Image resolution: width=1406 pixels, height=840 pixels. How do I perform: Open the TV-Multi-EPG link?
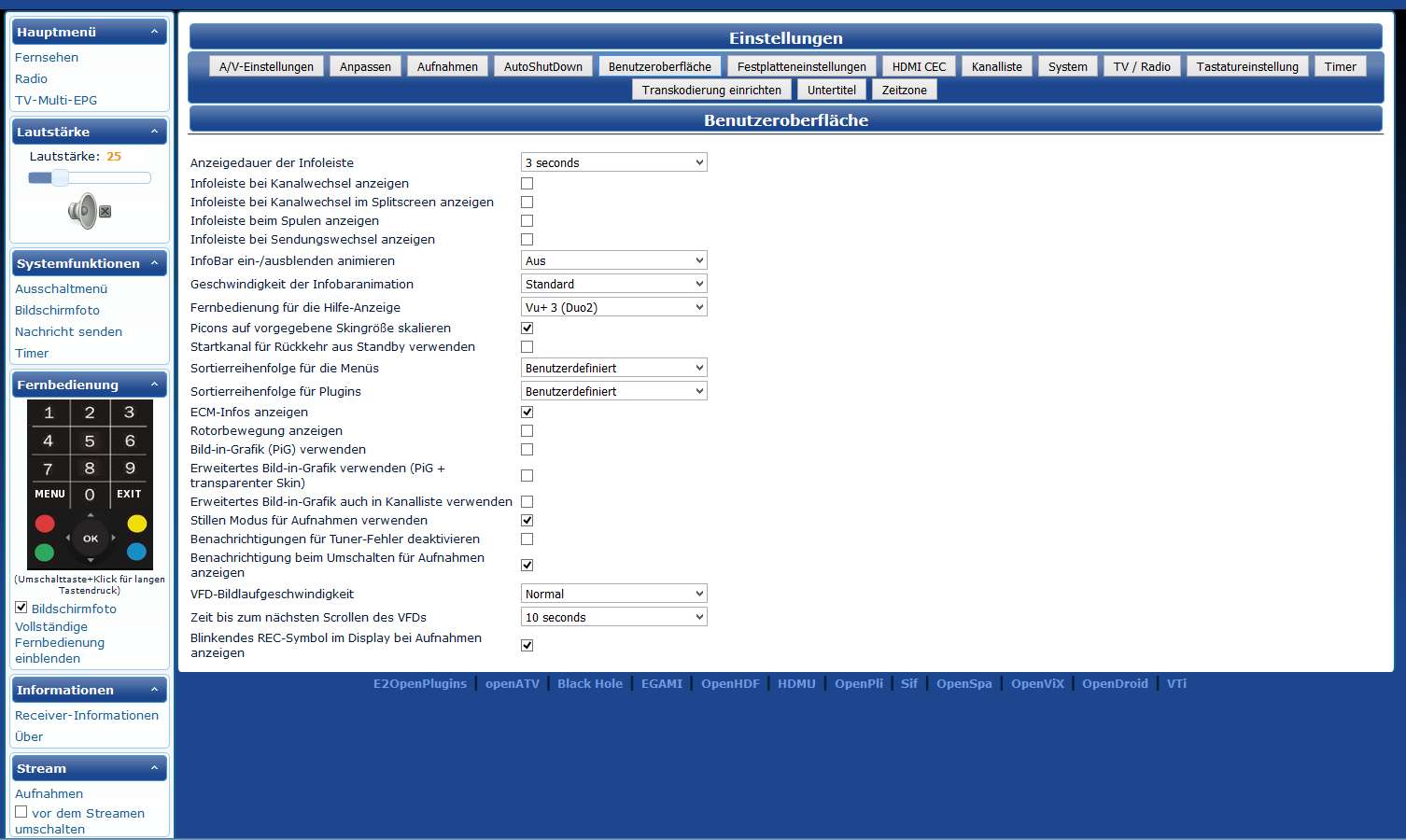click(56, 100)
